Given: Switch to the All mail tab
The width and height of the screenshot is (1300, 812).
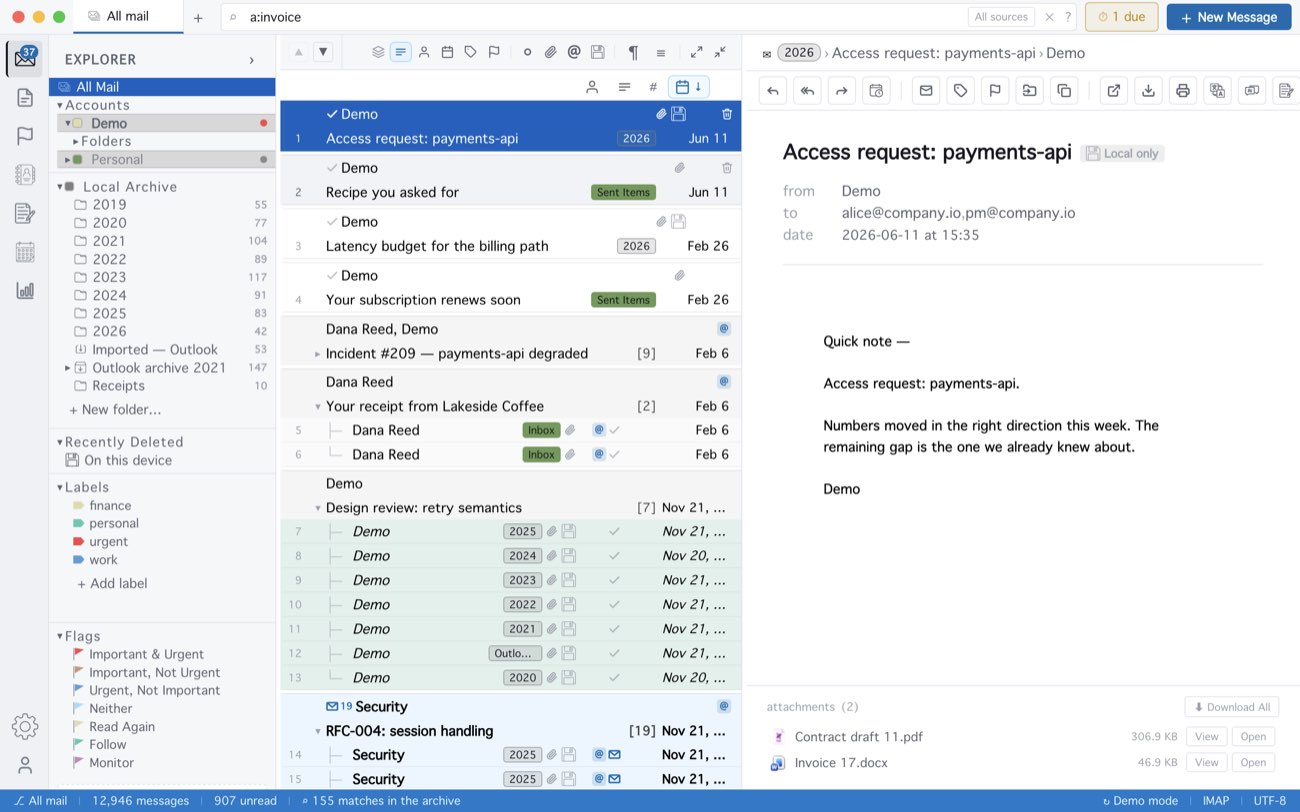Looking at the screenshot, I should pyautogui.click(x=127, y=17).
